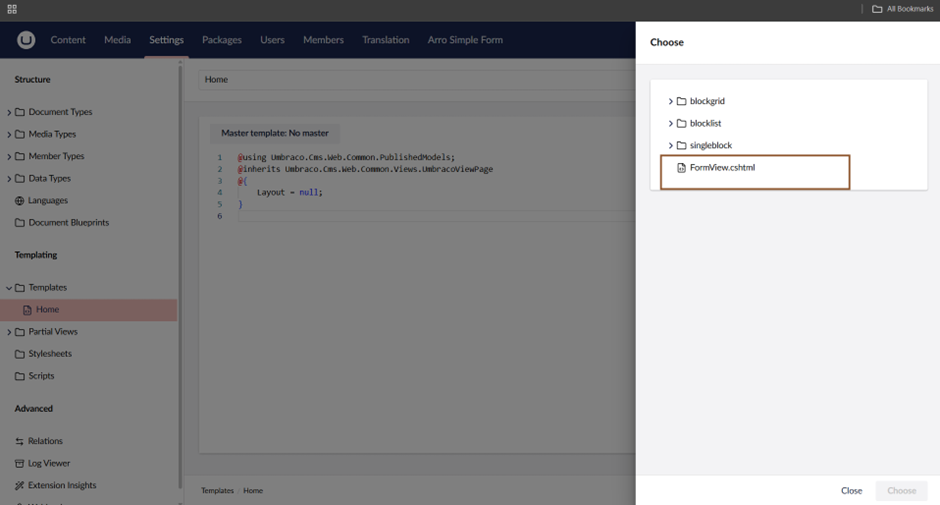Screen dimensions: 940x505
Task: Click the Extension Insights icon
Action: (20, 486)
